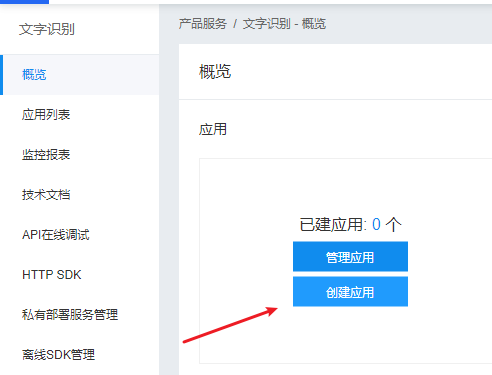Click the 已建应用 label text
The height and width of the screenshot is (375, 492).
click(x=333, y=225)
